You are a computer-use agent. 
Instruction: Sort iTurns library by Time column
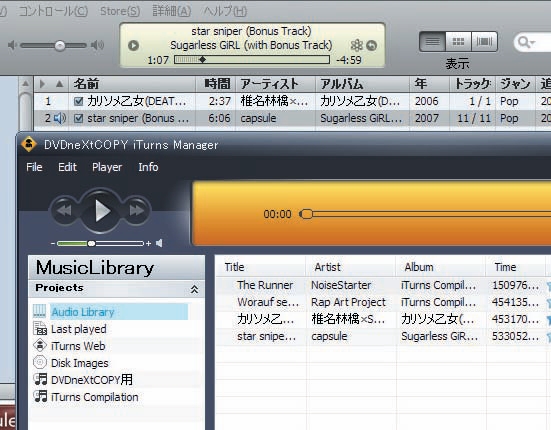[516, 267]
